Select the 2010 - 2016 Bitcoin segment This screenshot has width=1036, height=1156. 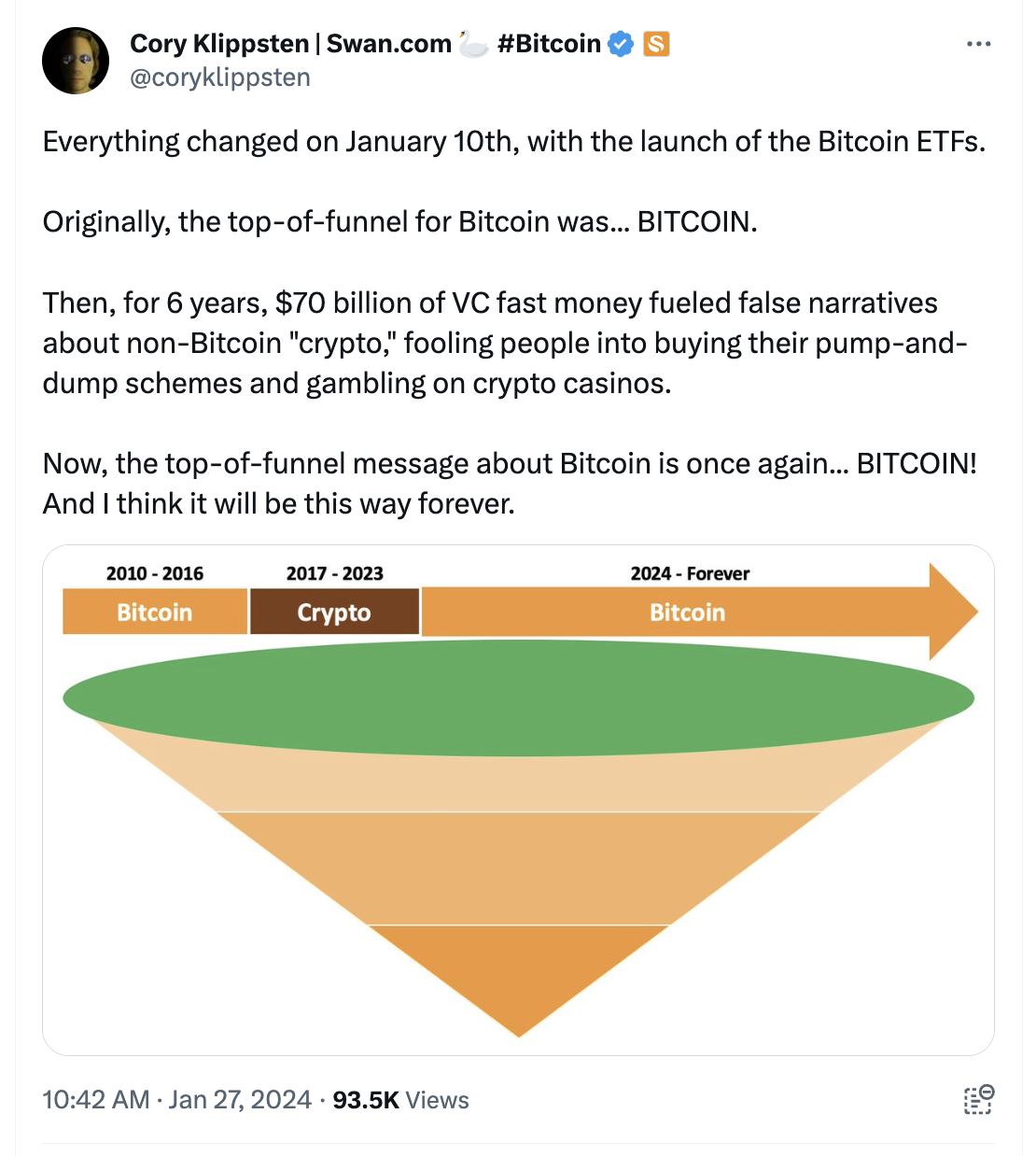click(154, 612)
